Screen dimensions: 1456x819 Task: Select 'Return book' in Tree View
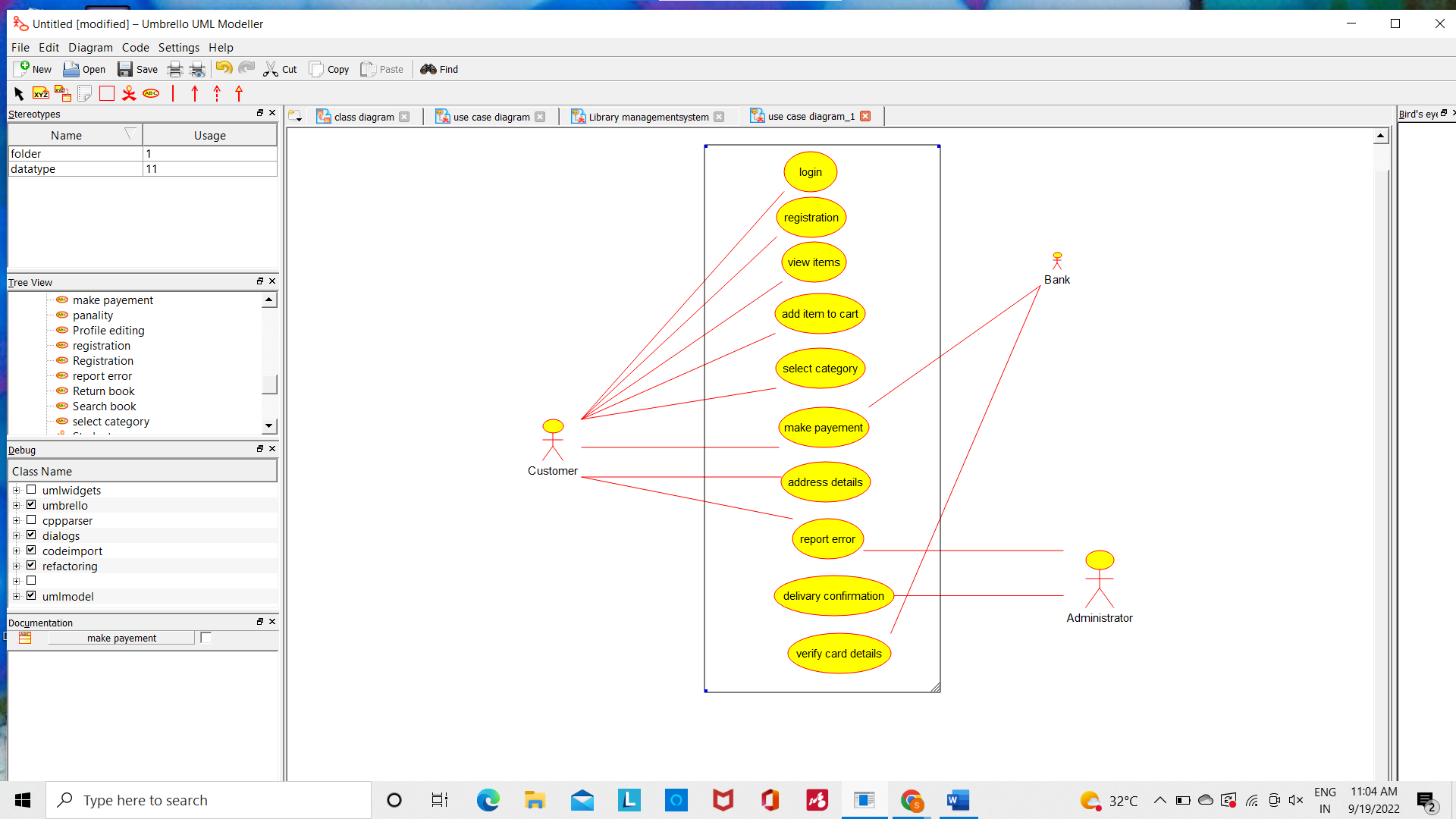click(104, 391)
